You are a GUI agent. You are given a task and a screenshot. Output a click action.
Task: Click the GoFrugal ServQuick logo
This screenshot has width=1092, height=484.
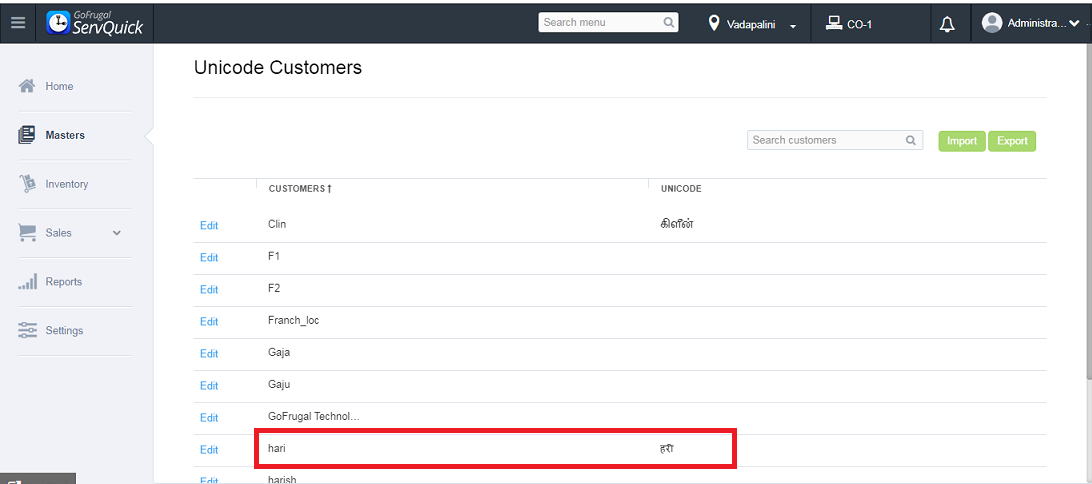(x=95, y=22)
